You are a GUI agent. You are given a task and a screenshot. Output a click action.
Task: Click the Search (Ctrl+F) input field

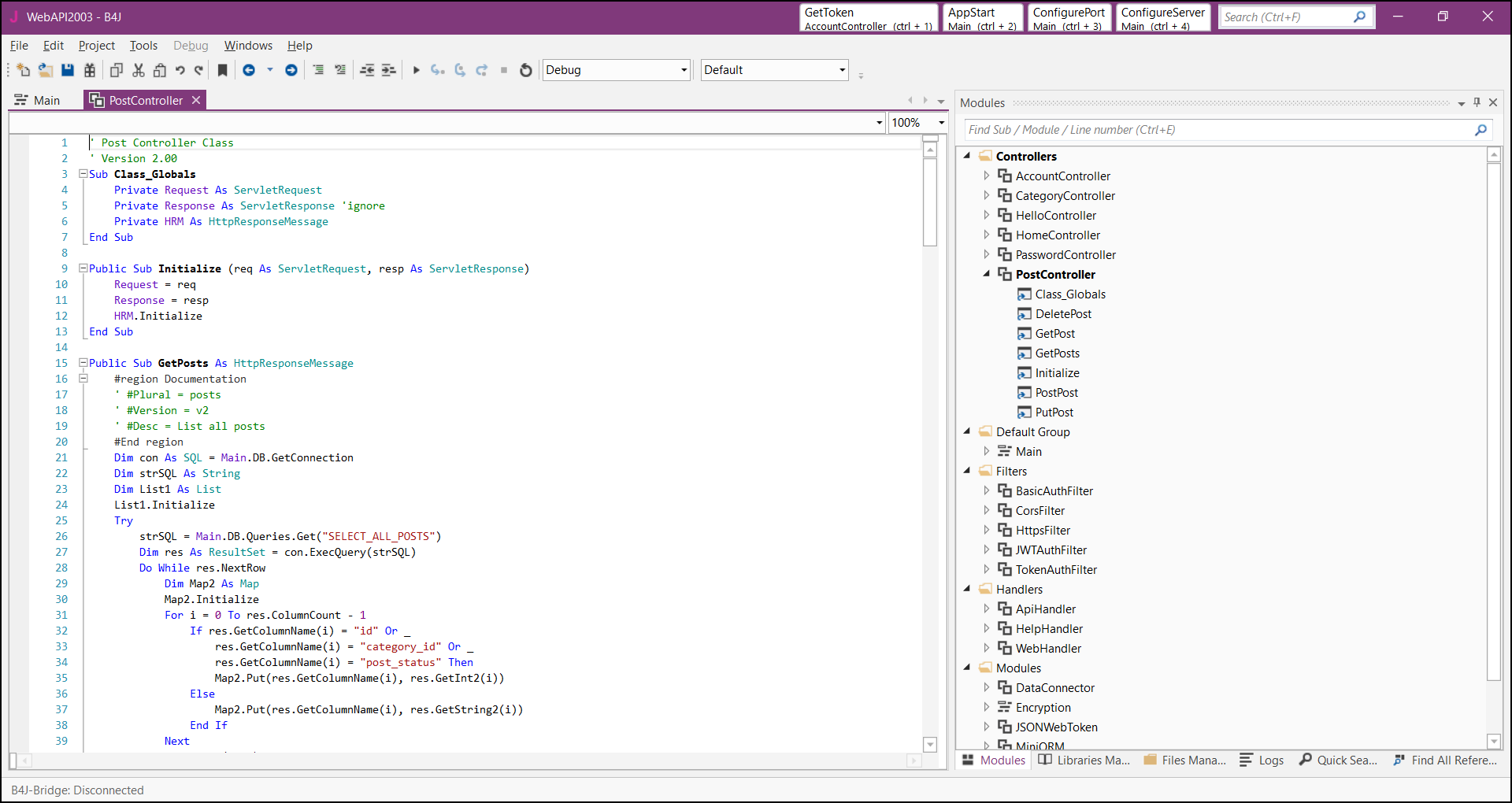[1285, 17]
